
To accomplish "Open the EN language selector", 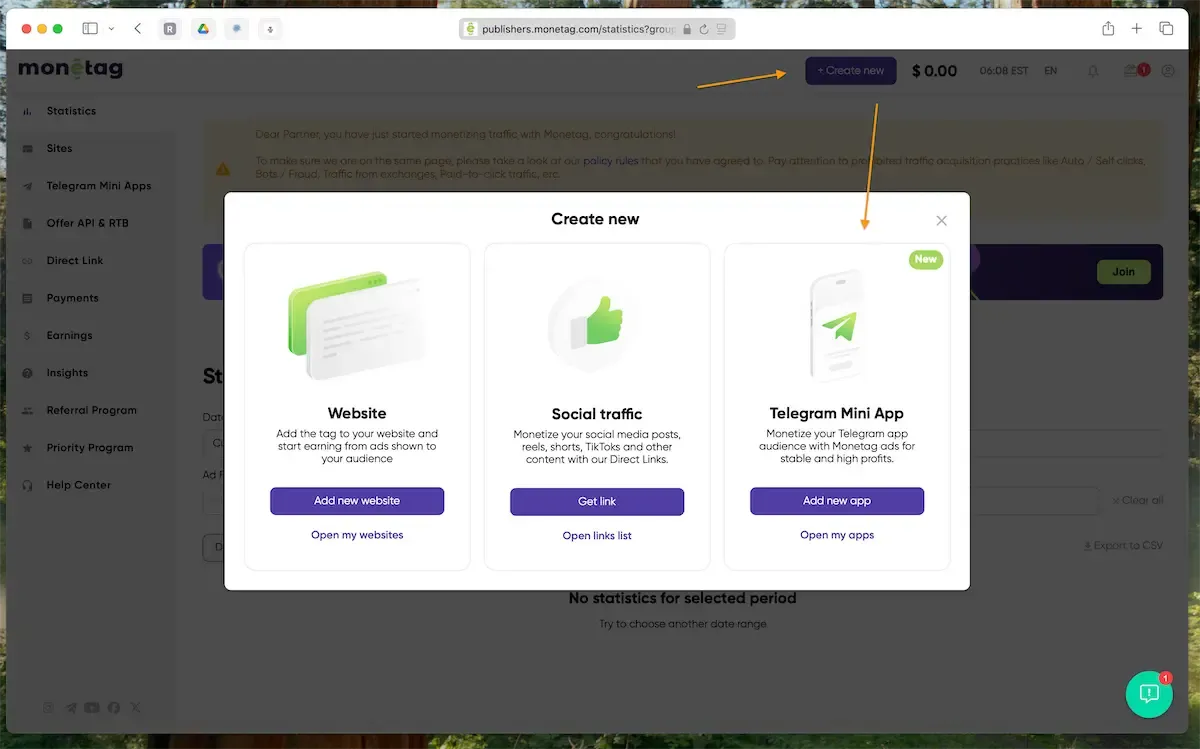I will click(x=1050, y=71).
